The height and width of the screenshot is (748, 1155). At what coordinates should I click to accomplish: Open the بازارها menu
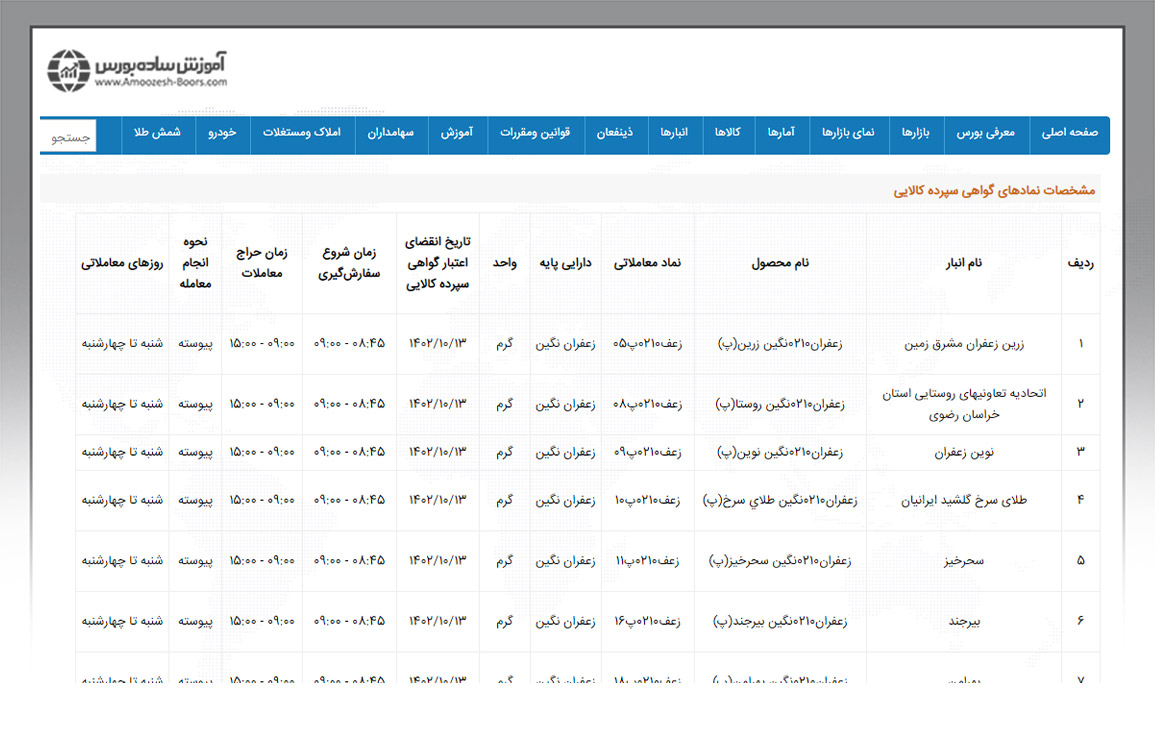(916, 133)
